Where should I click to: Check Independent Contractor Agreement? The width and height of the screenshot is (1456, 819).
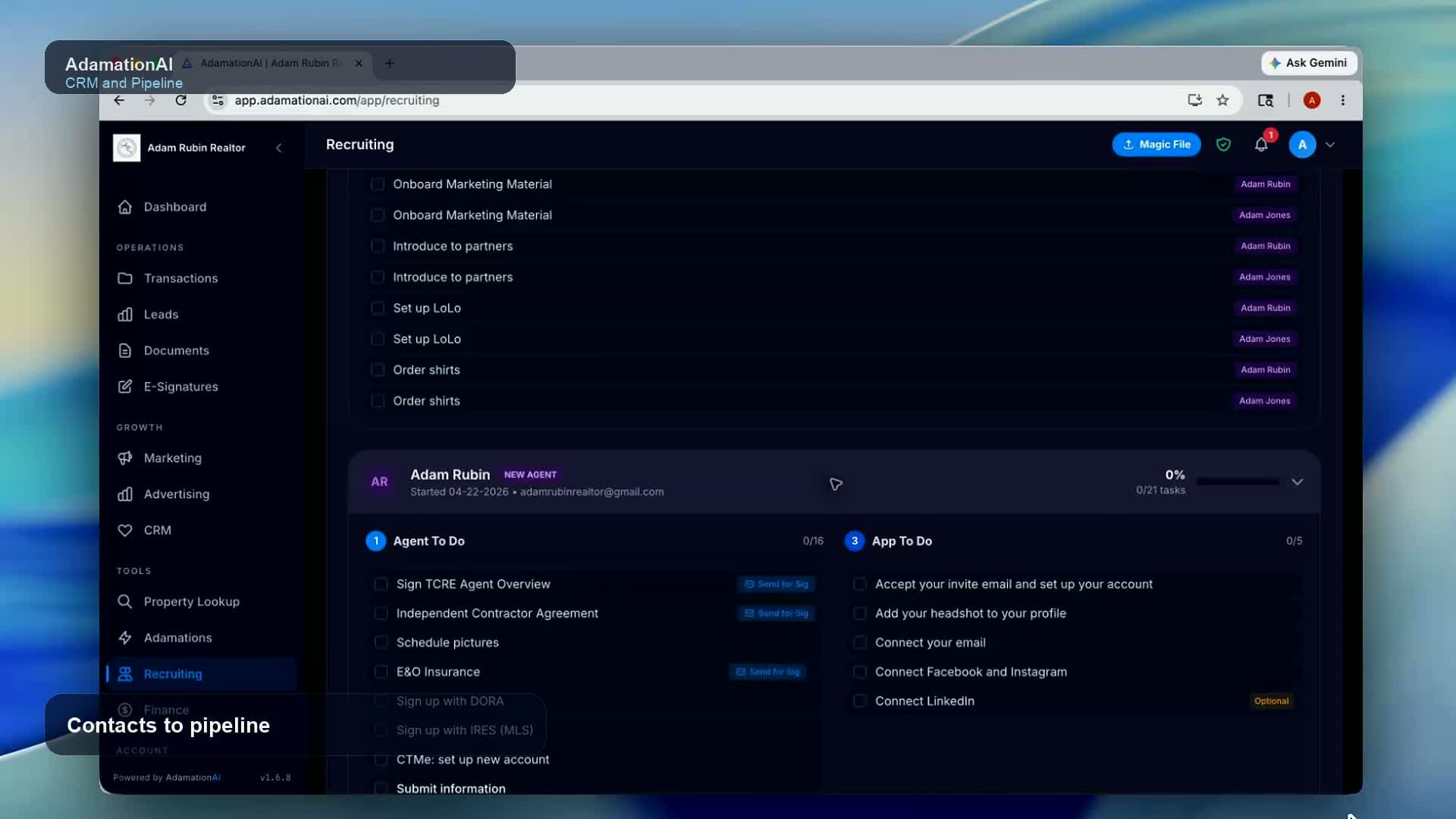[x=381, y=613]
